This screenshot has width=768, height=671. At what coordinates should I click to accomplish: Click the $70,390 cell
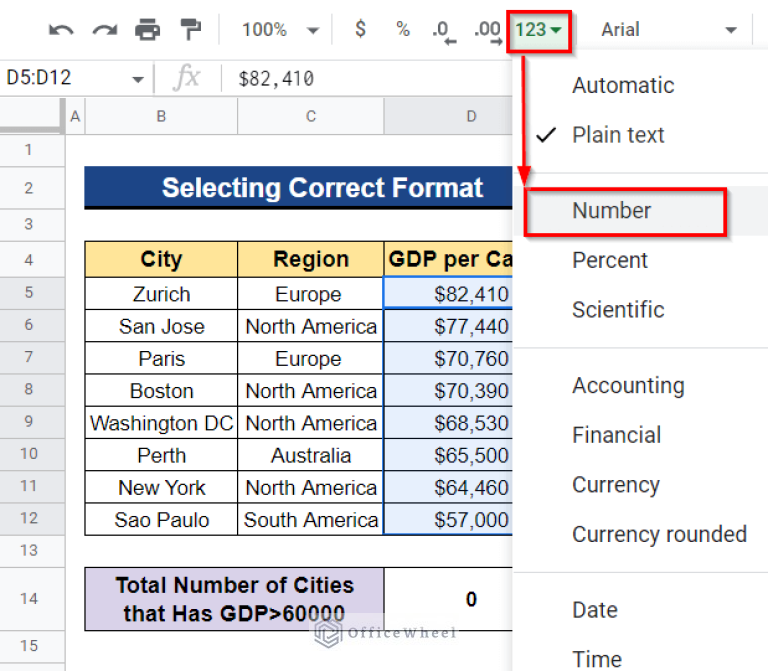tap(448, 391)
